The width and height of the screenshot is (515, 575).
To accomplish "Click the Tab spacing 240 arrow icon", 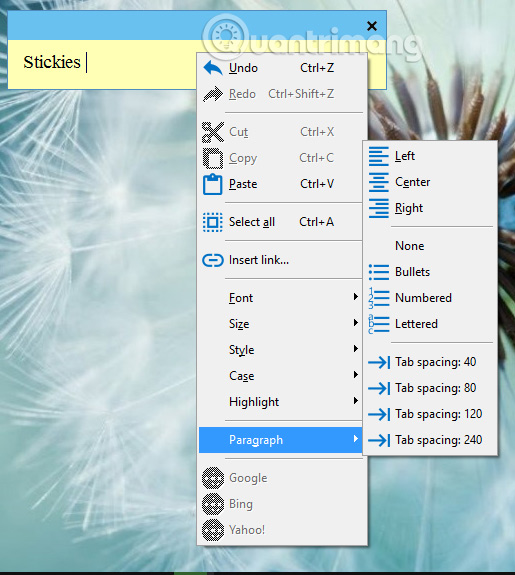I will (x=379, y=440).
